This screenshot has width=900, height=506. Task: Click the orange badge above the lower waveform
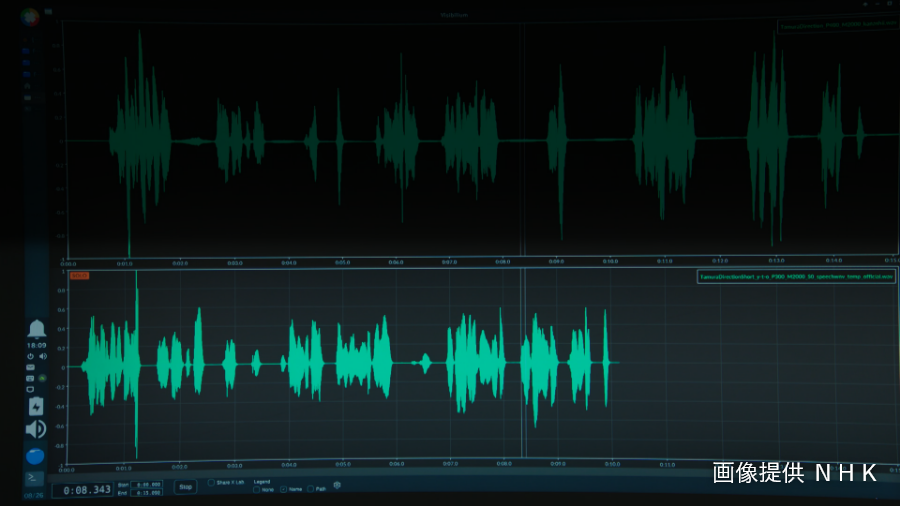(80, 275)
